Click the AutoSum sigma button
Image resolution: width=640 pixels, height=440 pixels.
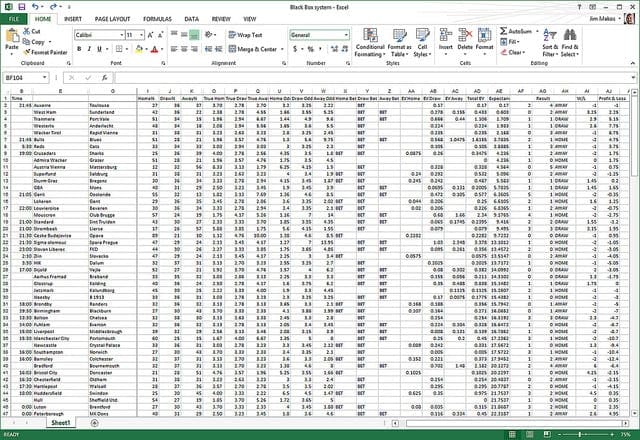516,31
